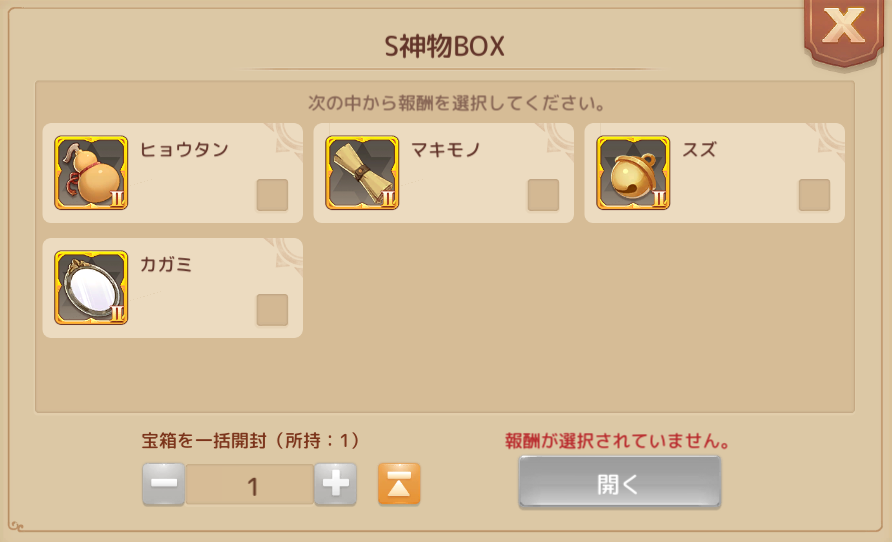Image resolution: width=892 pixels, height=542 pixels.
Task: Click the マキモノ item name label
Action: pyautogui.click(x=445, y=150)
